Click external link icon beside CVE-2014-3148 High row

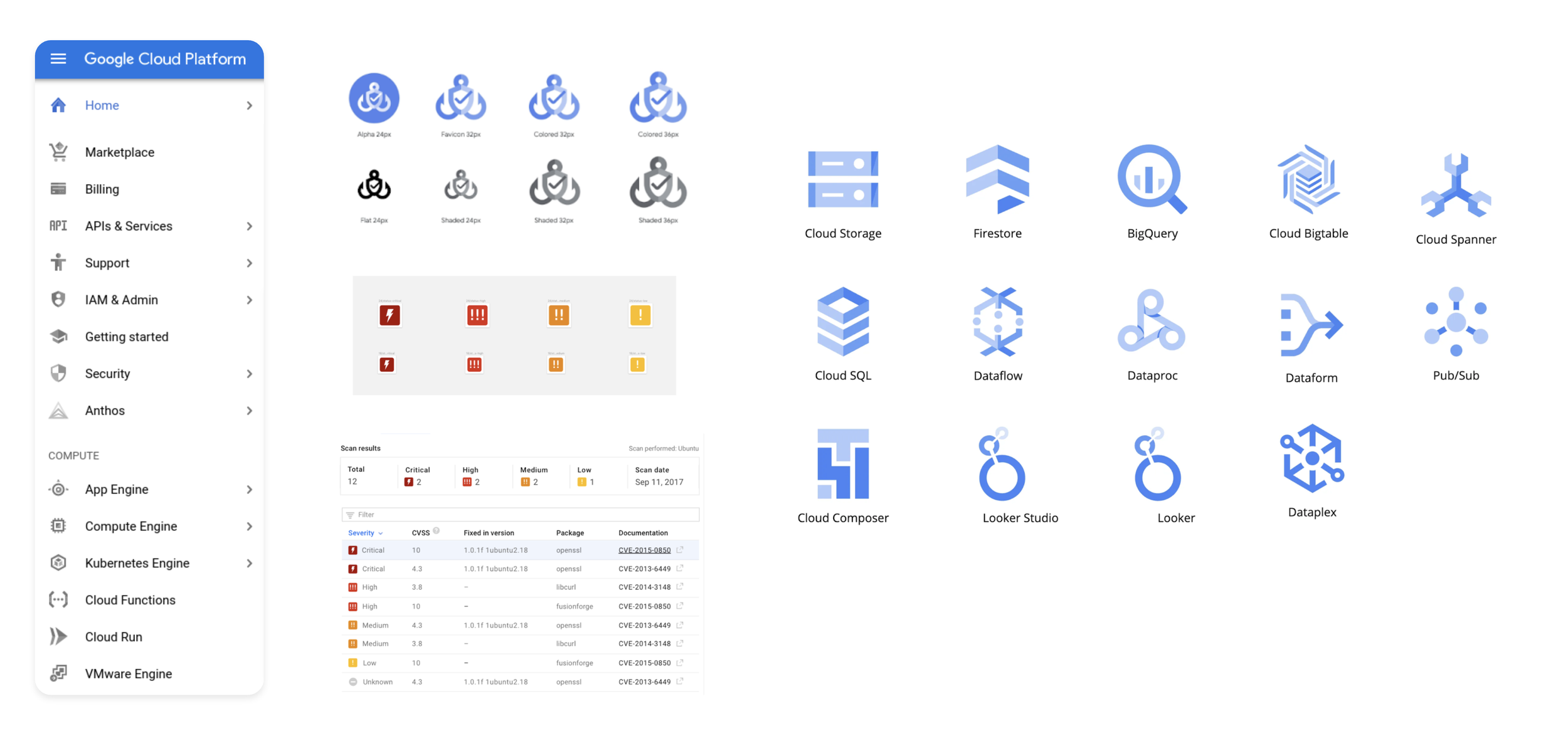(680, 587)
